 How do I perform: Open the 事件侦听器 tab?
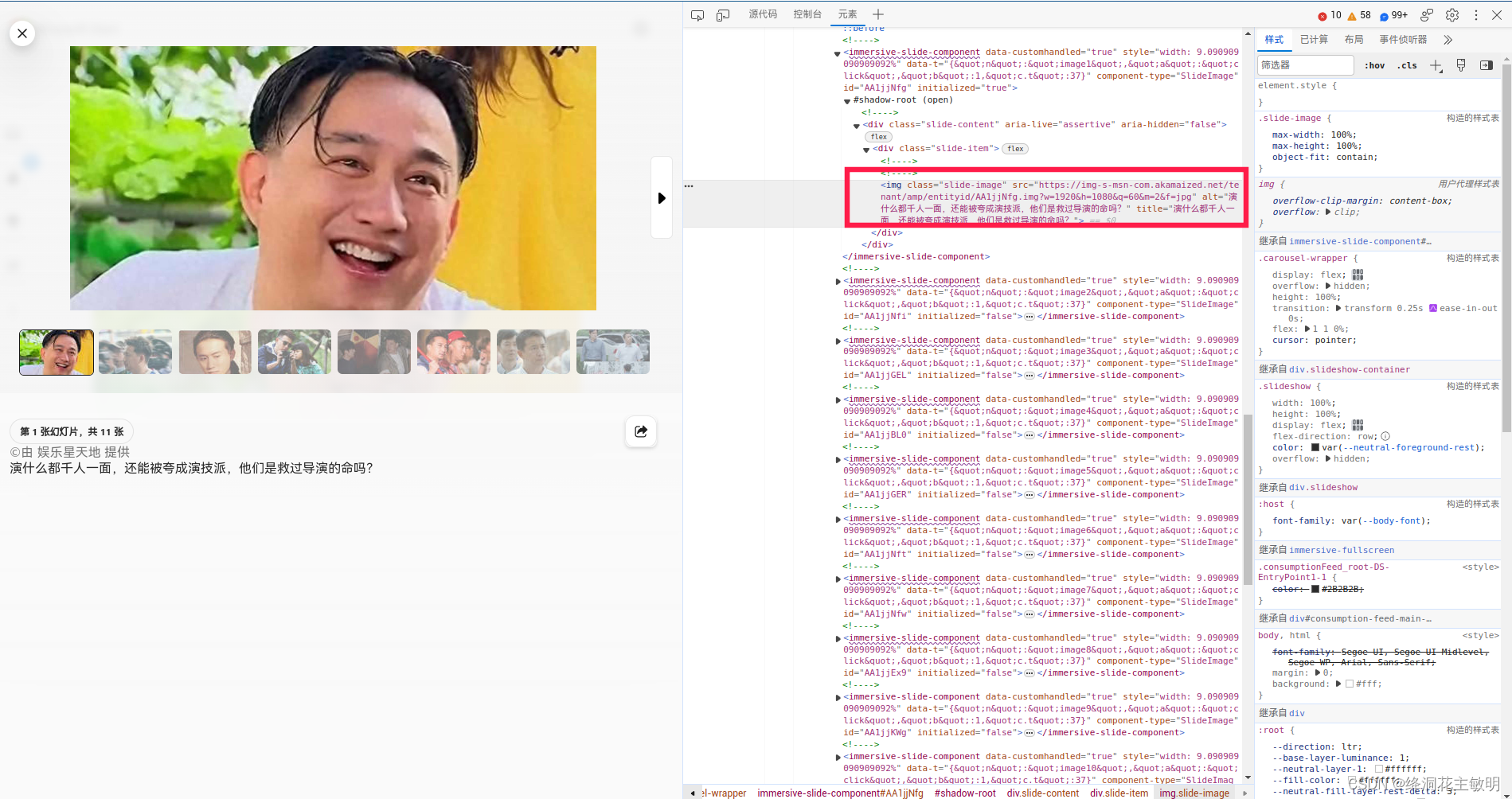[x=1403, y=40]
